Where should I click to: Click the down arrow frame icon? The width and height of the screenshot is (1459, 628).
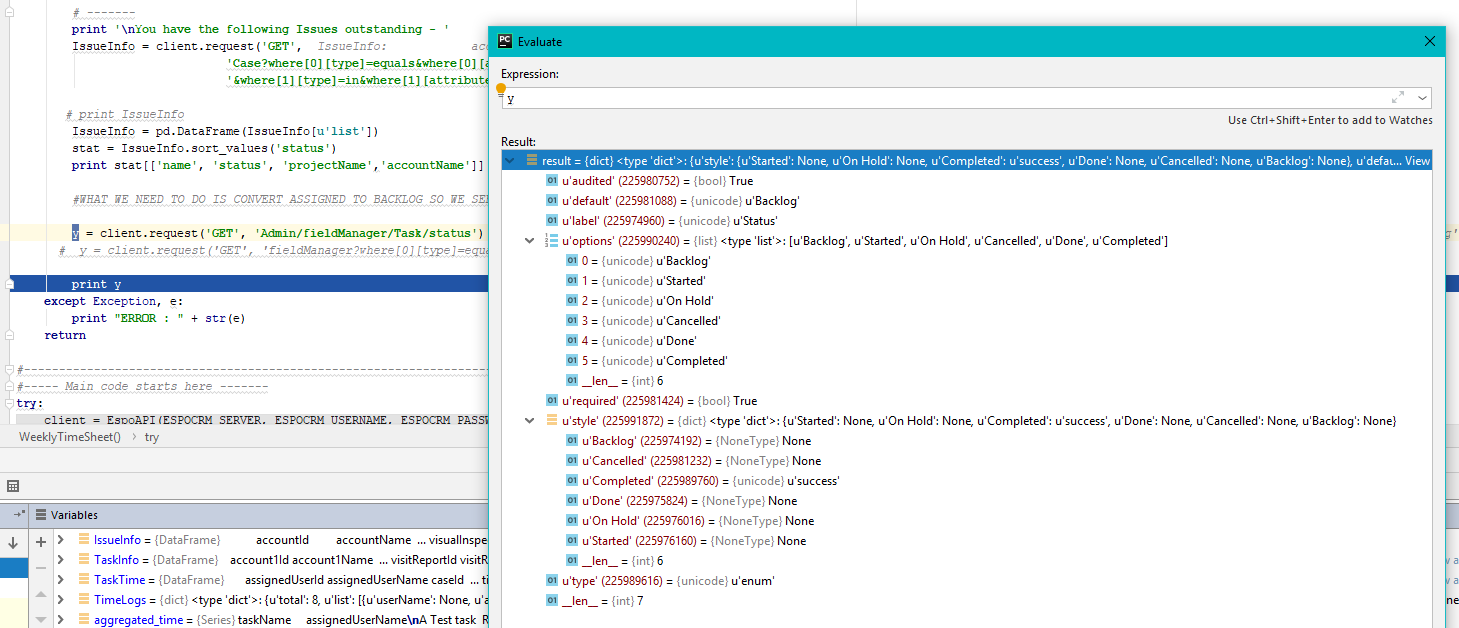[x=13, y=543]
